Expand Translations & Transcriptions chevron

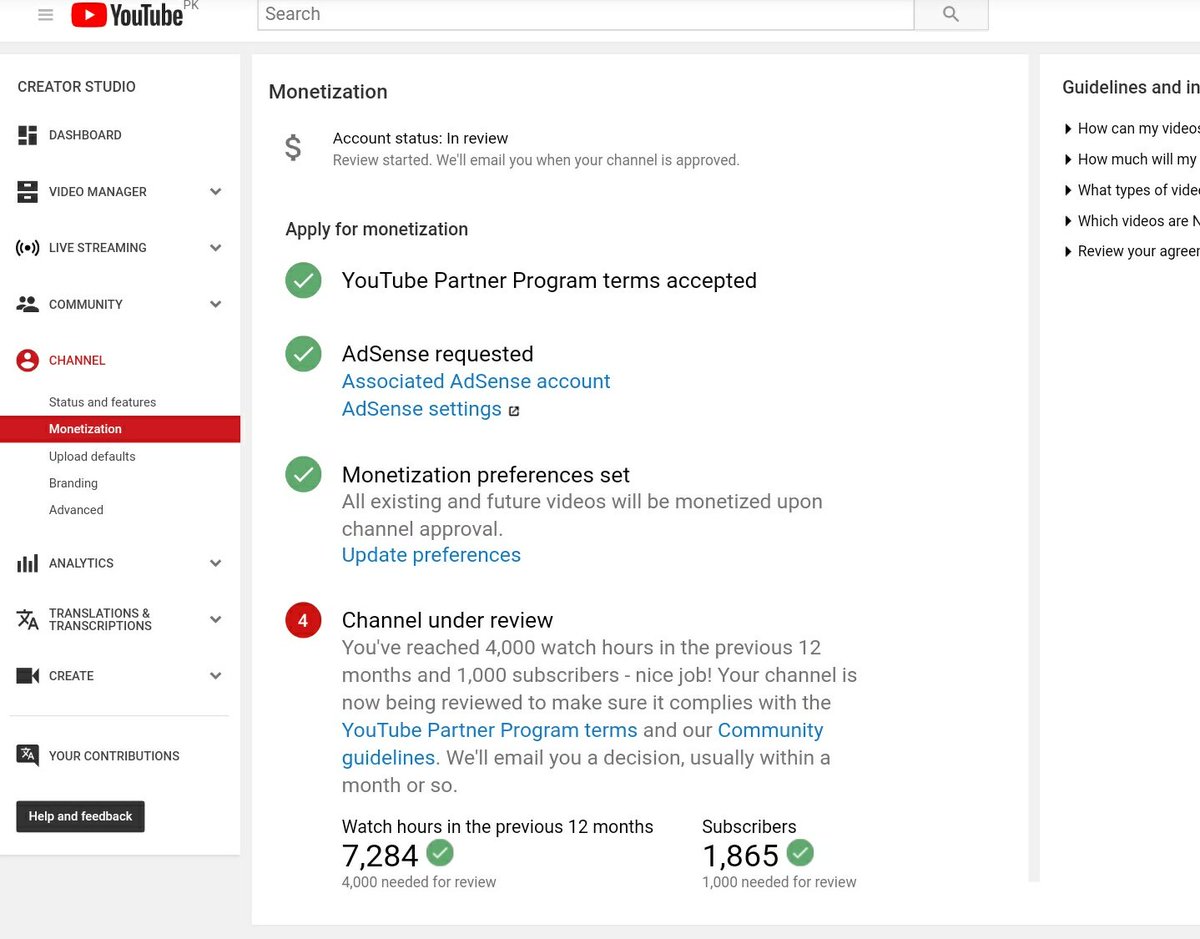point(215,619)
